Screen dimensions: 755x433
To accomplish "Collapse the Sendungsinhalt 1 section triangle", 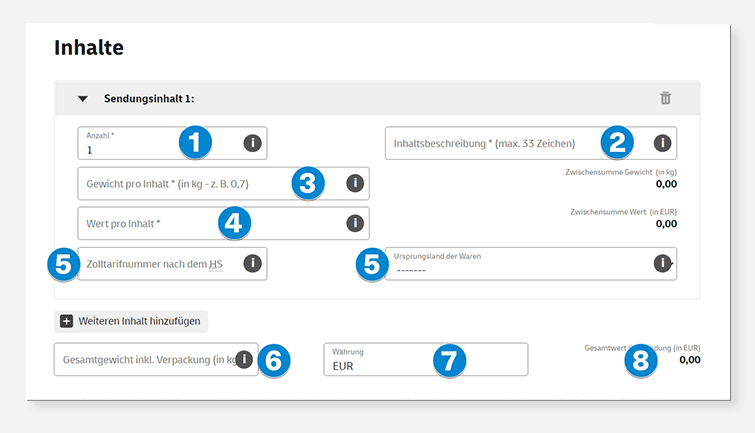I will point(83,99).
